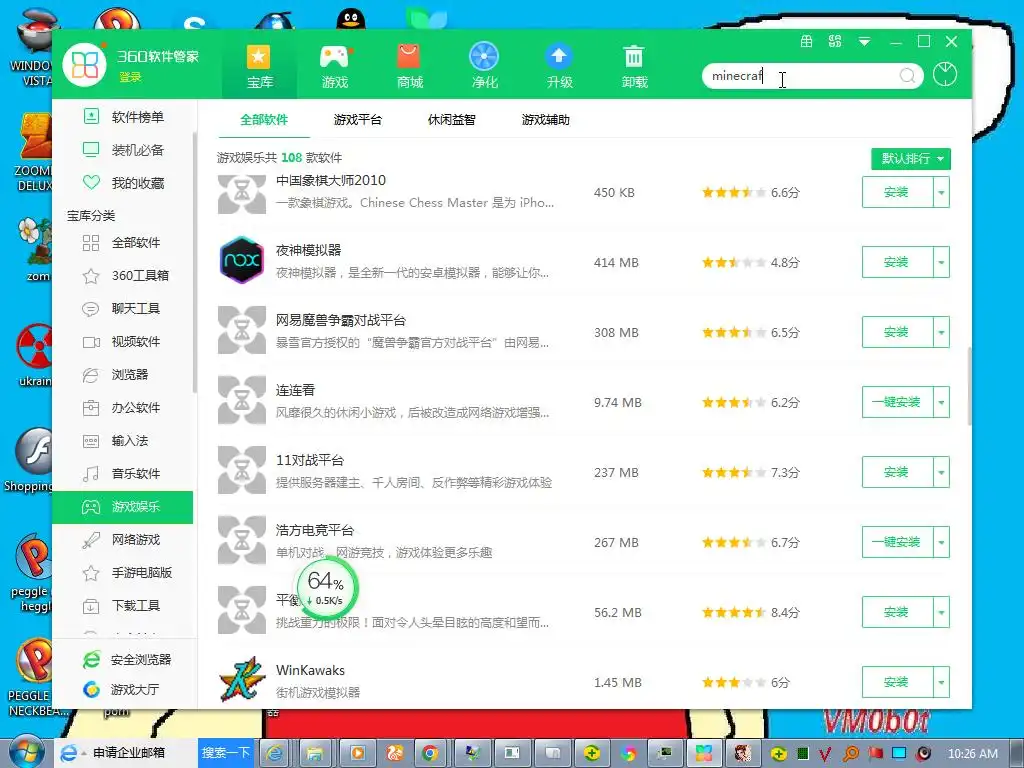Click 一键安装 for 浩方电竞平台
Screen dimensions: 1024x768
[x=897, y=542]
